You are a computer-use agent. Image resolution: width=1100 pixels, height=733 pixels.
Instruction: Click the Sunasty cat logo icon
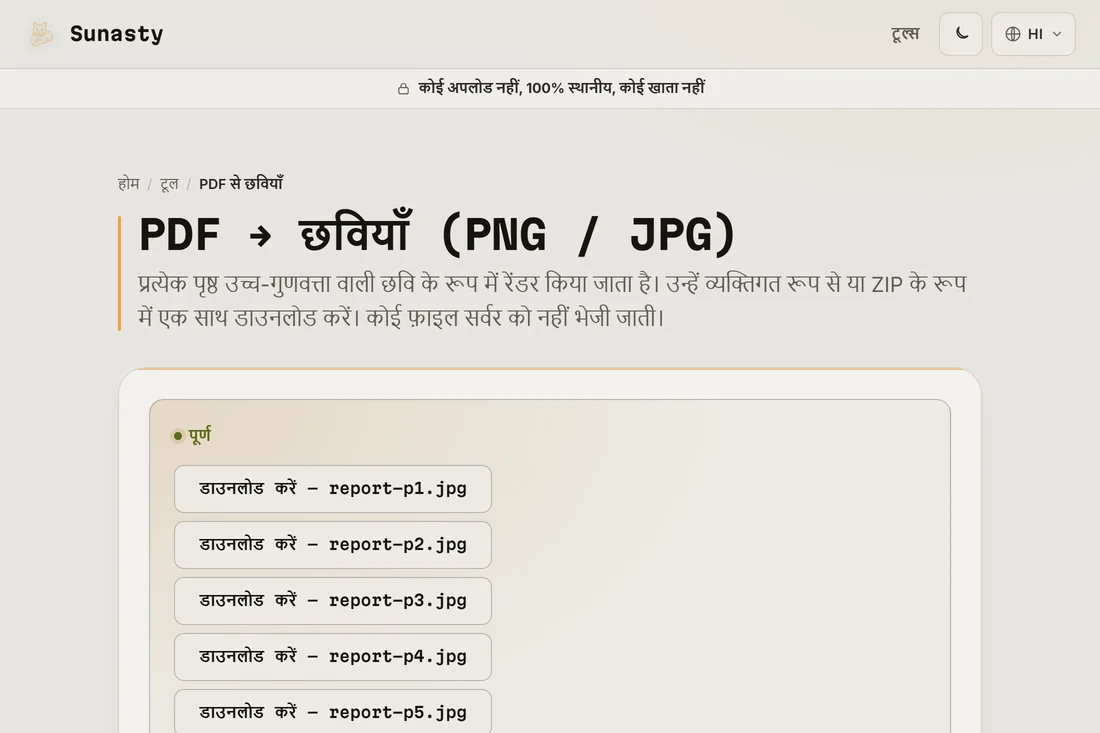(x=41, y=34)
